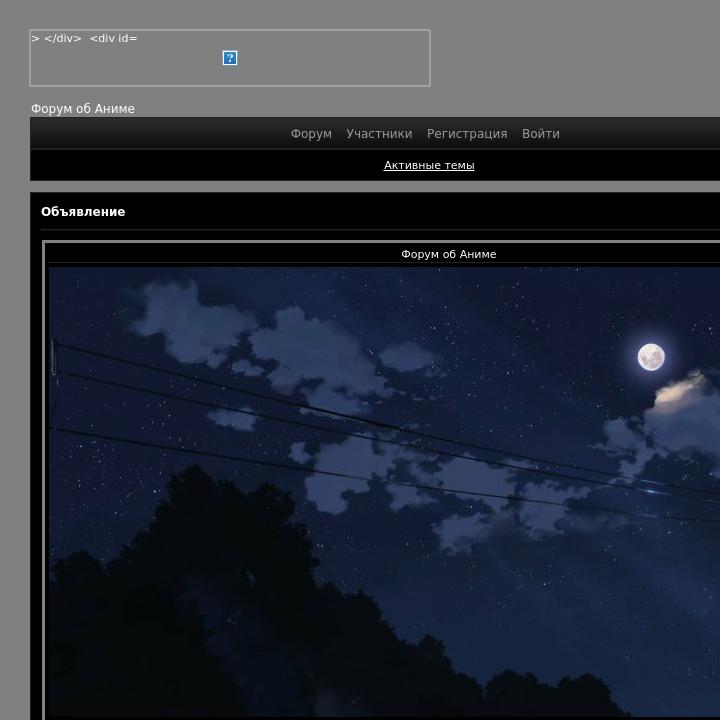Image resolution: width=720 pixels, height=720 pixels.
Task: Open the Активные темы link
Action: pyautogui.click(x=429, y=165)
